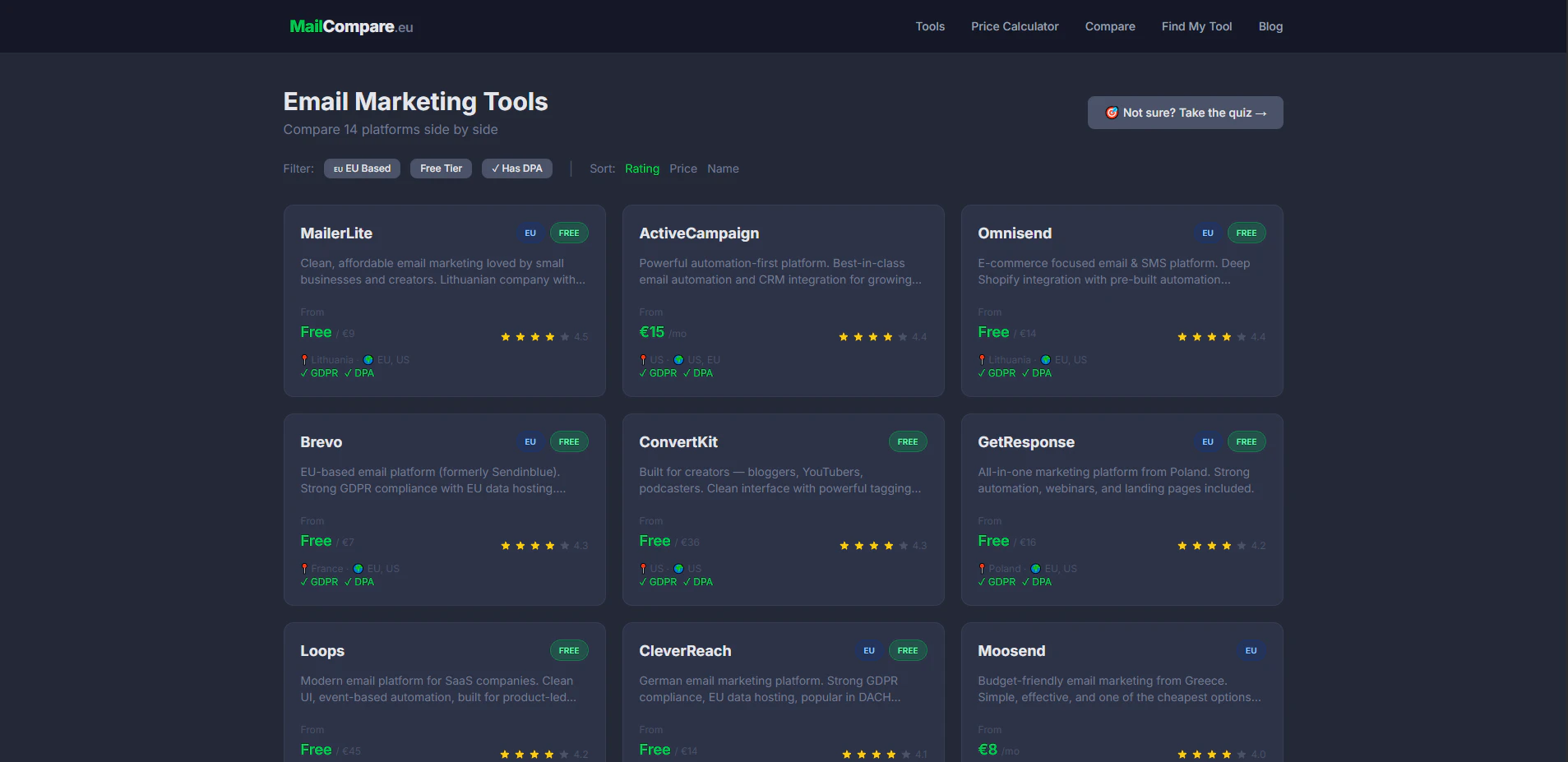Image resolution: width=1568 pixels, height=762 pixels.
Task: Click the FREE badge on MailerLite card
Action: pos(569,233)
